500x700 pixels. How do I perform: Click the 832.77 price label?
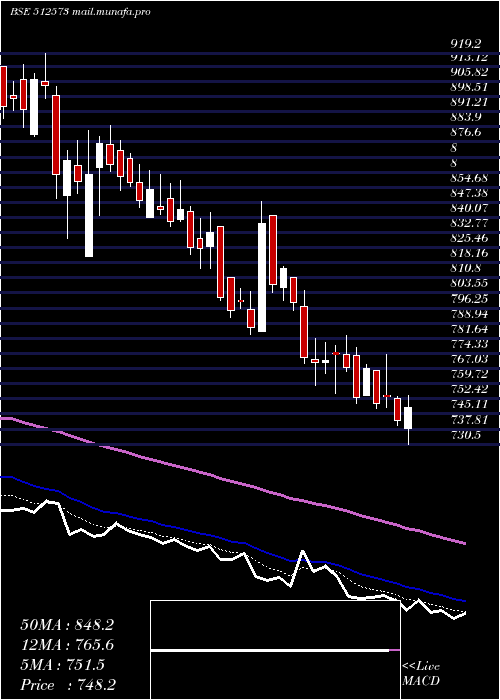[469, 222]
